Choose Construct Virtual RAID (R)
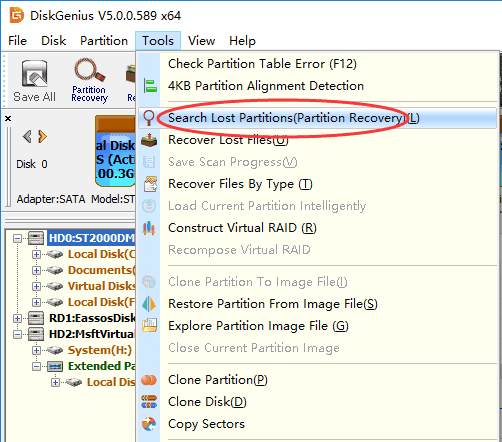Viewport: 502px width, 442px height. (x=317, y=228)
